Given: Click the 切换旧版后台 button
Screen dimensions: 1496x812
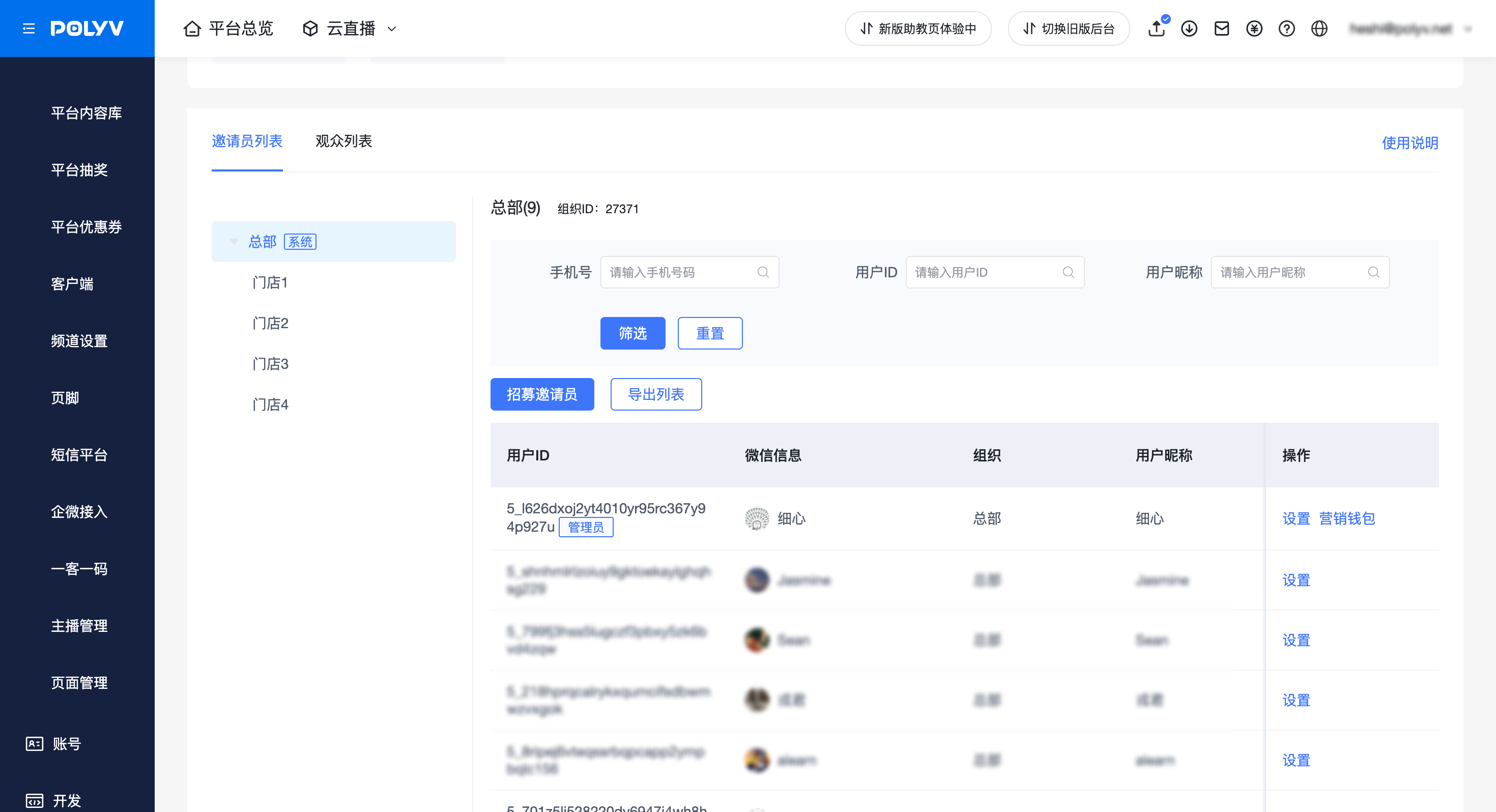Looking at the screenshot, I should [1069, 28].
